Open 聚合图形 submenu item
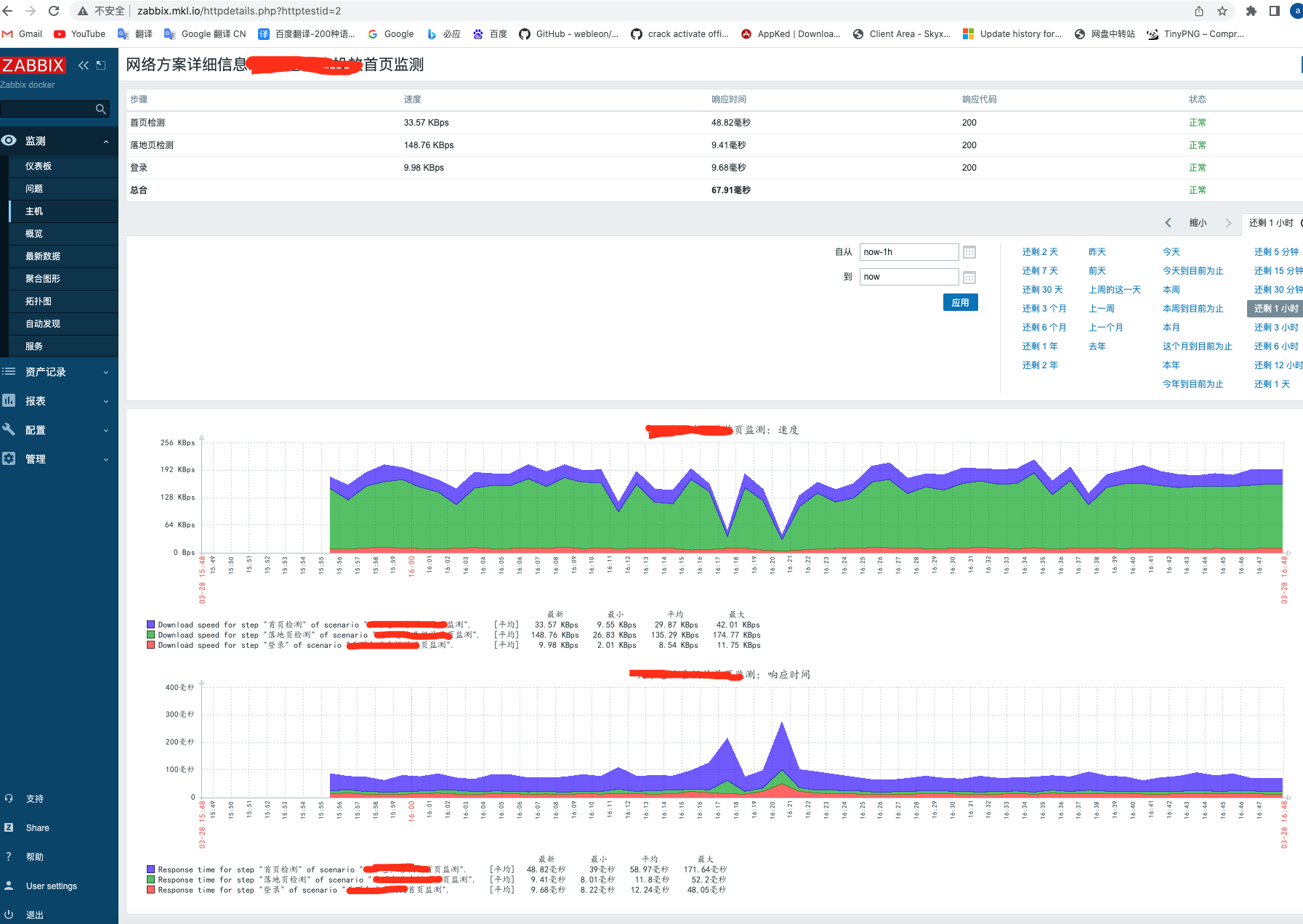1303x924 pixels. point(43,279)
